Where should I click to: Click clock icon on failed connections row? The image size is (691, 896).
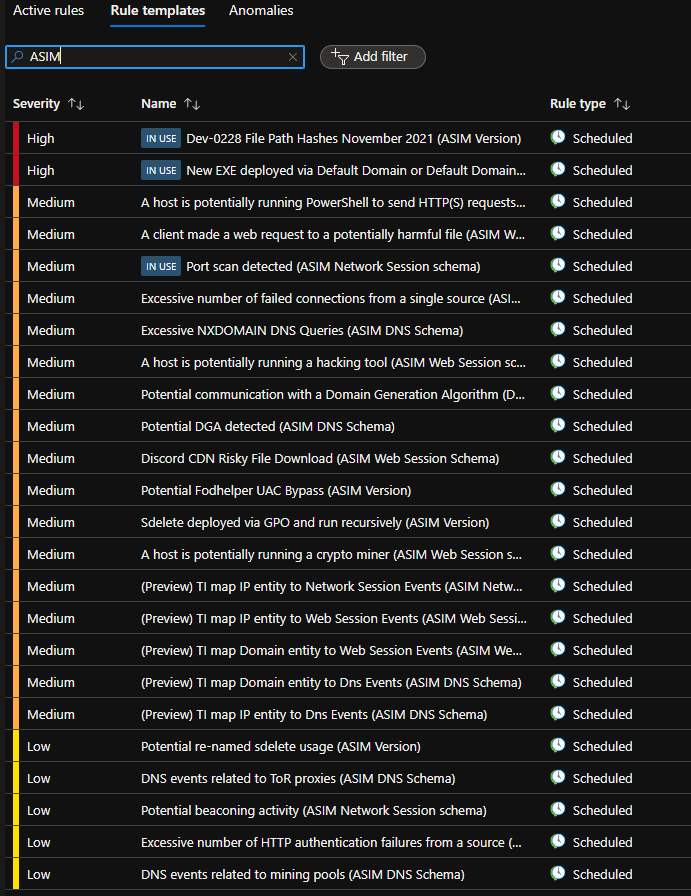pyautogui.click(x=558, y=297)
